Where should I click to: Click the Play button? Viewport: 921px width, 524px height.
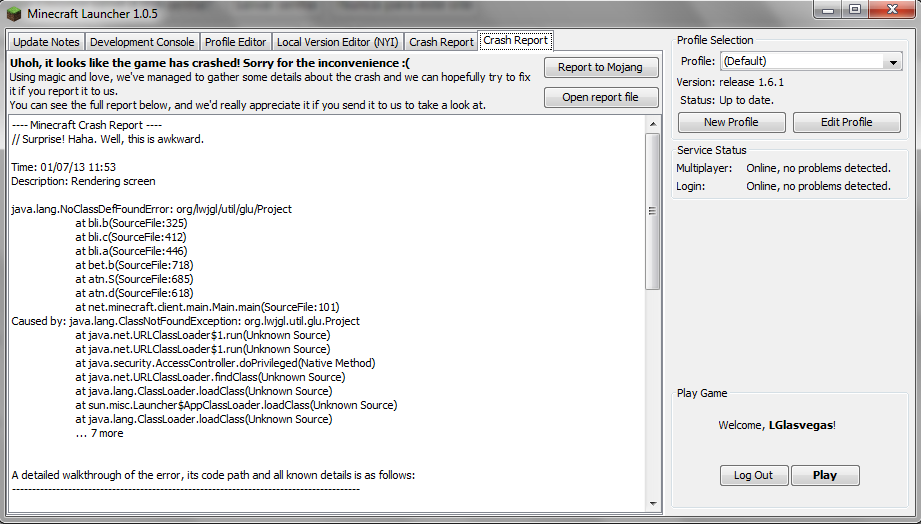[825, 475]
